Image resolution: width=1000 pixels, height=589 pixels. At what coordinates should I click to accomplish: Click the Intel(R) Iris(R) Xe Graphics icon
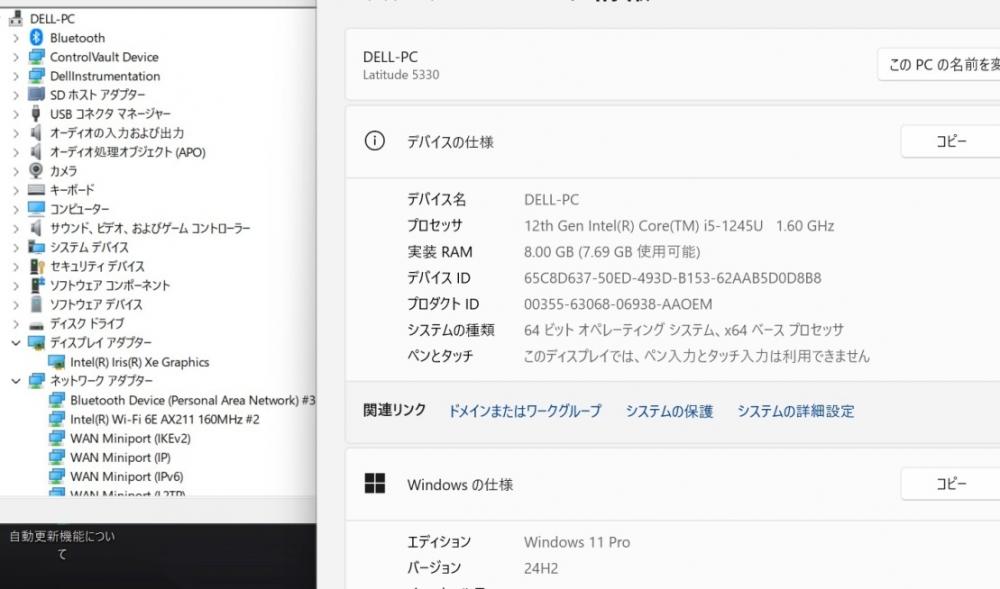(57, 362)
